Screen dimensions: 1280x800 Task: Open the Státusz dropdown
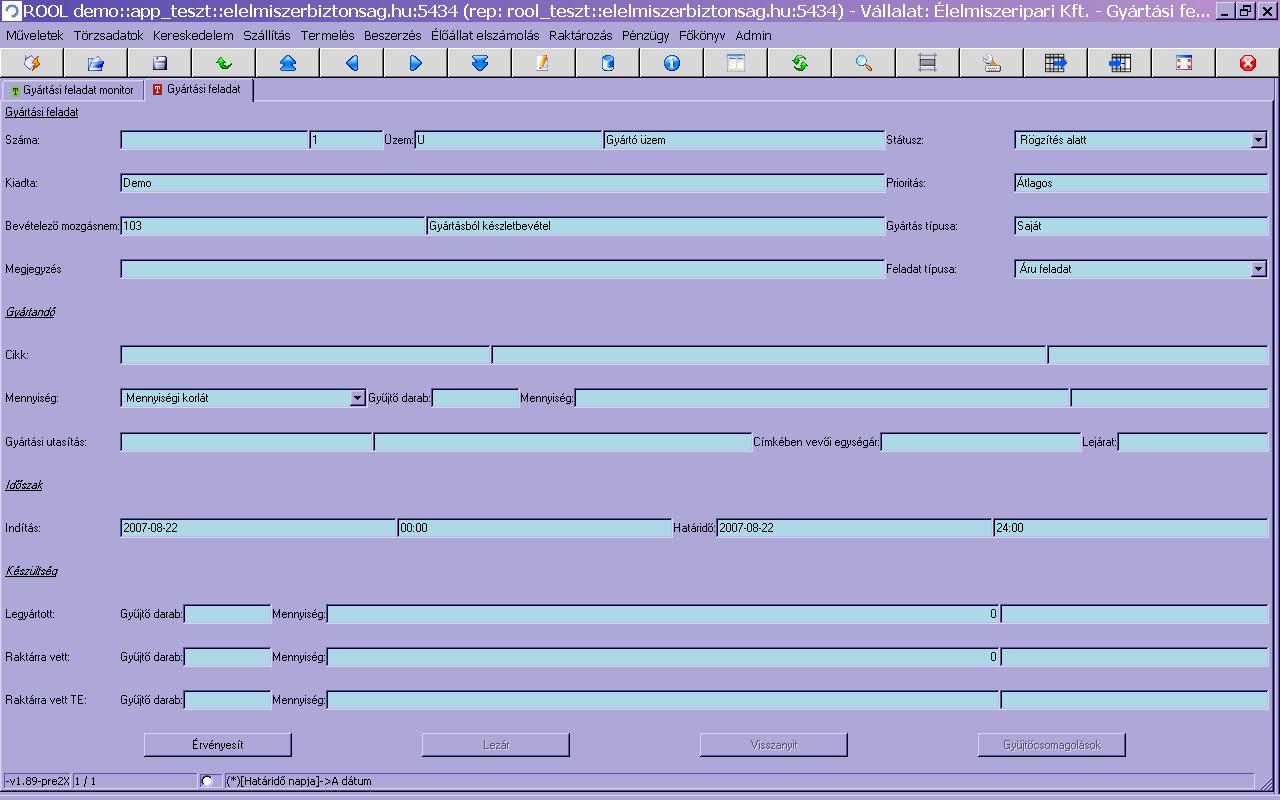pyautogui.click(x=1258, y=141)
